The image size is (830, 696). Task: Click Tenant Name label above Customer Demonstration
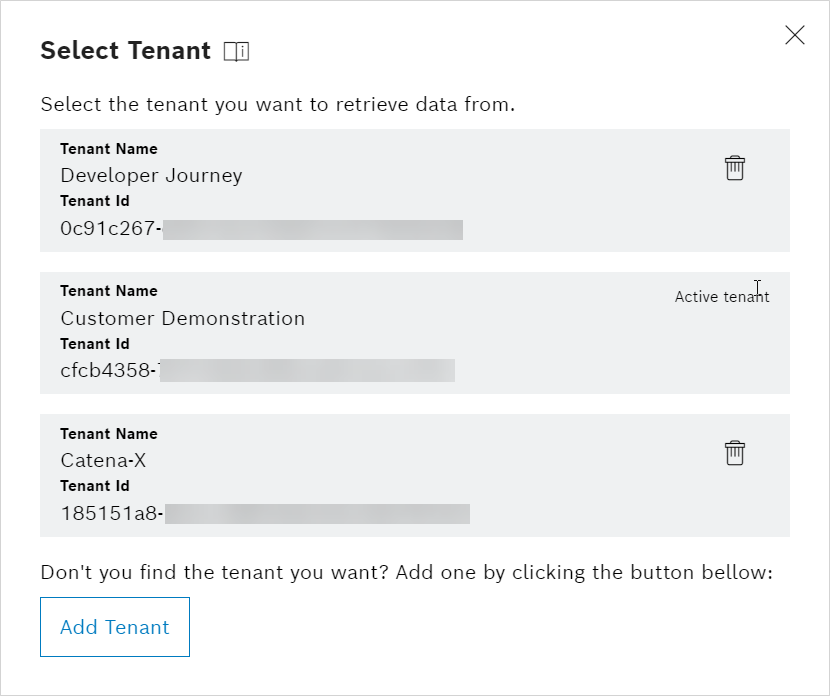point(109,291)
